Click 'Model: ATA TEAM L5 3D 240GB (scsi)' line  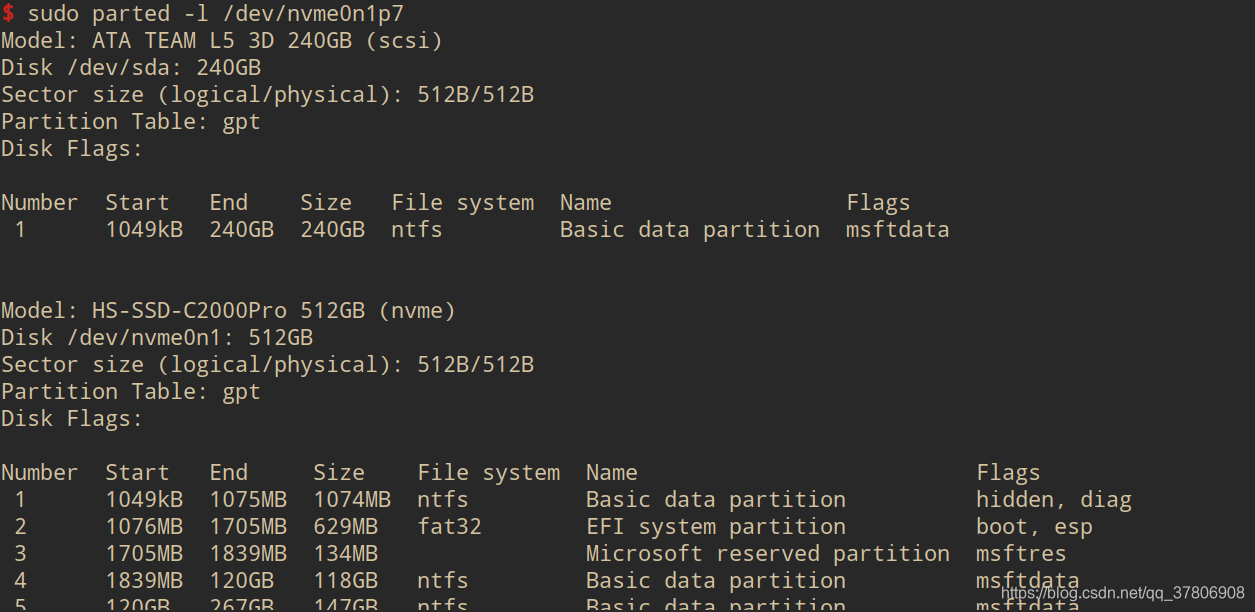[222, 41]
